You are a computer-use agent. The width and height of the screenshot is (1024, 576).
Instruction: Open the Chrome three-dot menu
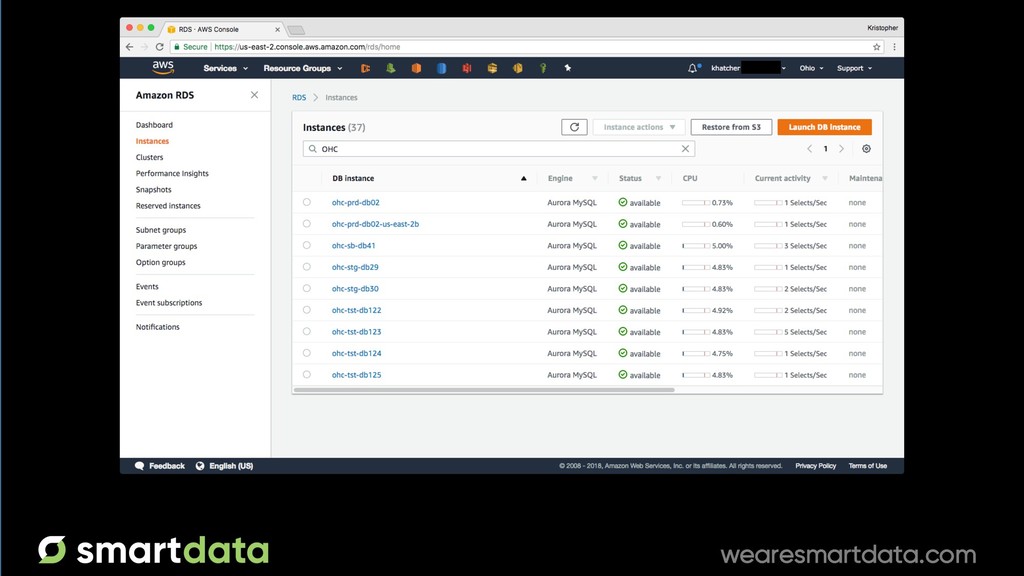tap(894, 47)
